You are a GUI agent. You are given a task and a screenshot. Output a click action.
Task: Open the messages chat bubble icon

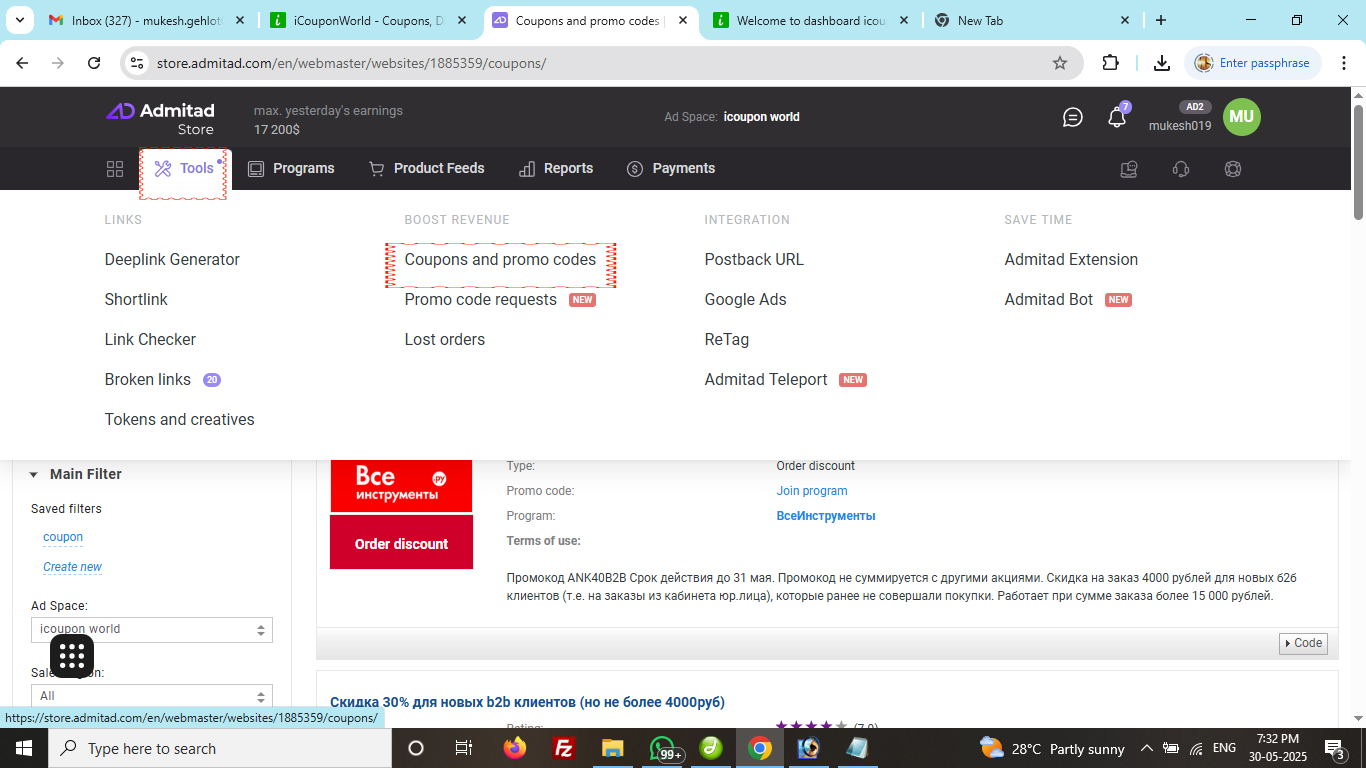(1072, 118)
